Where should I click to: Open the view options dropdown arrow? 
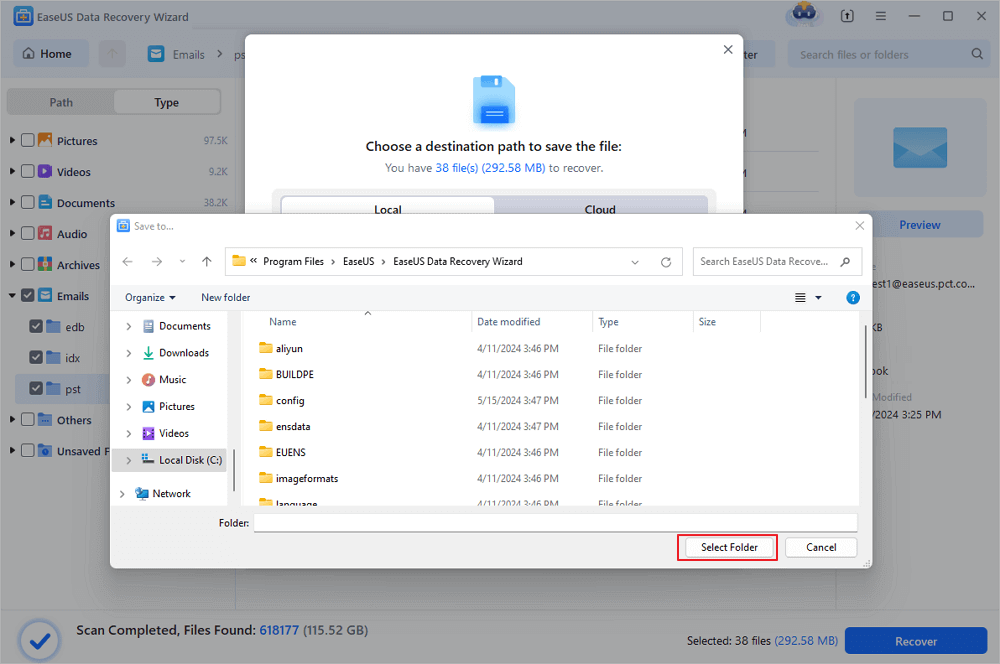click(818, 298)
